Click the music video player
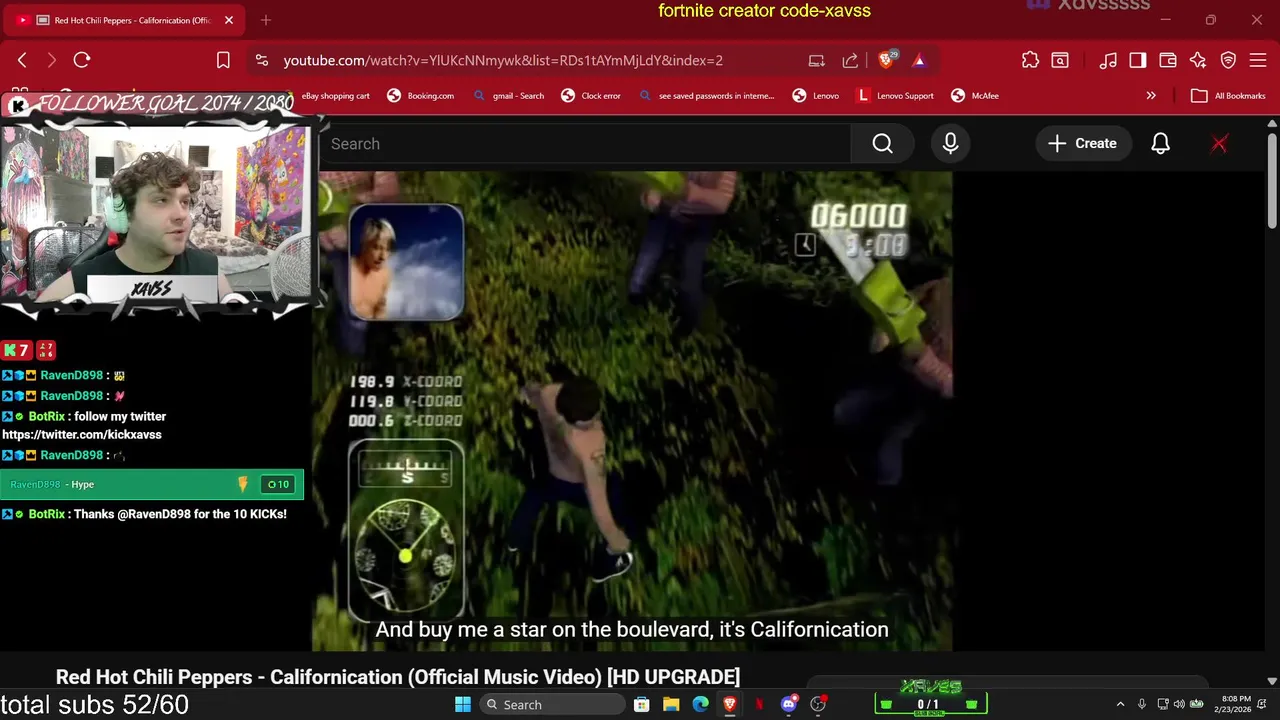Screen dimensions: 1280x720 [x=632, y=410]
